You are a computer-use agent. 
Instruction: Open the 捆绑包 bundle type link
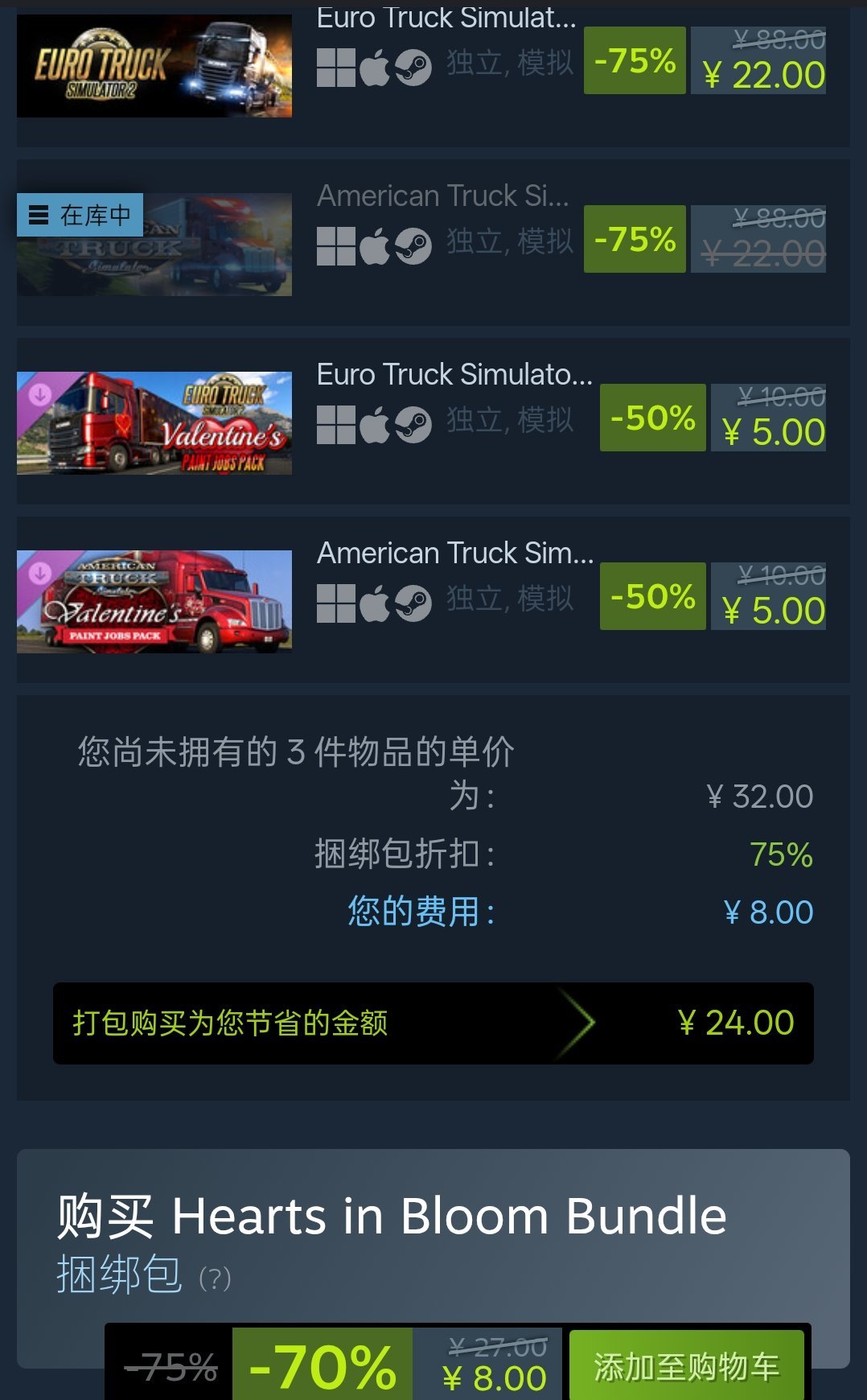point(119,1274)
